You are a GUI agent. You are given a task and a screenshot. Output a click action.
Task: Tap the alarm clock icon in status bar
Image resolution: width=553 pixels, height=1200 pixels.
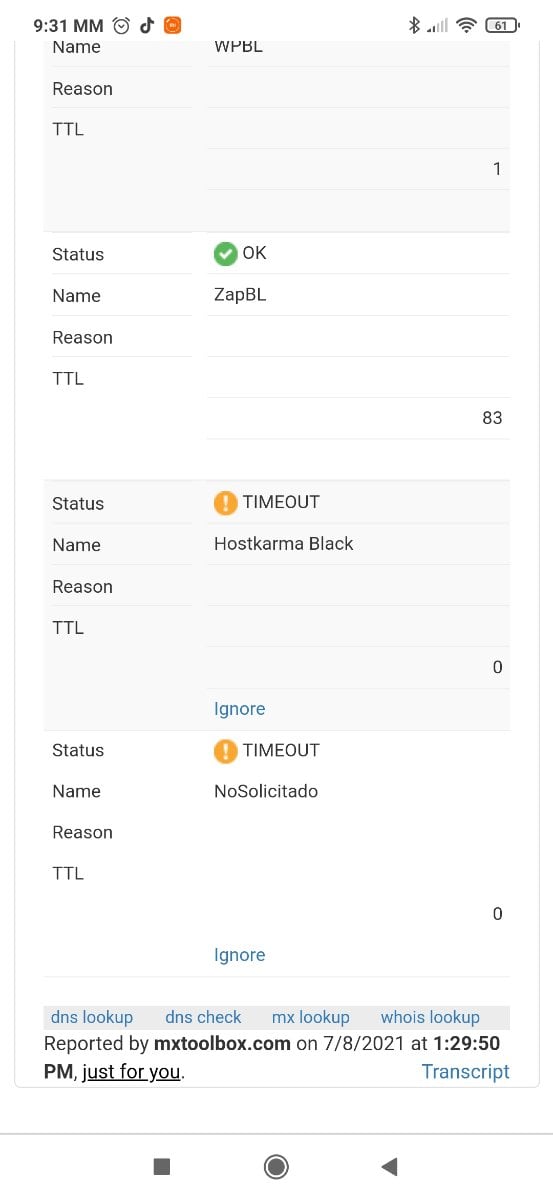pos(122,26)
